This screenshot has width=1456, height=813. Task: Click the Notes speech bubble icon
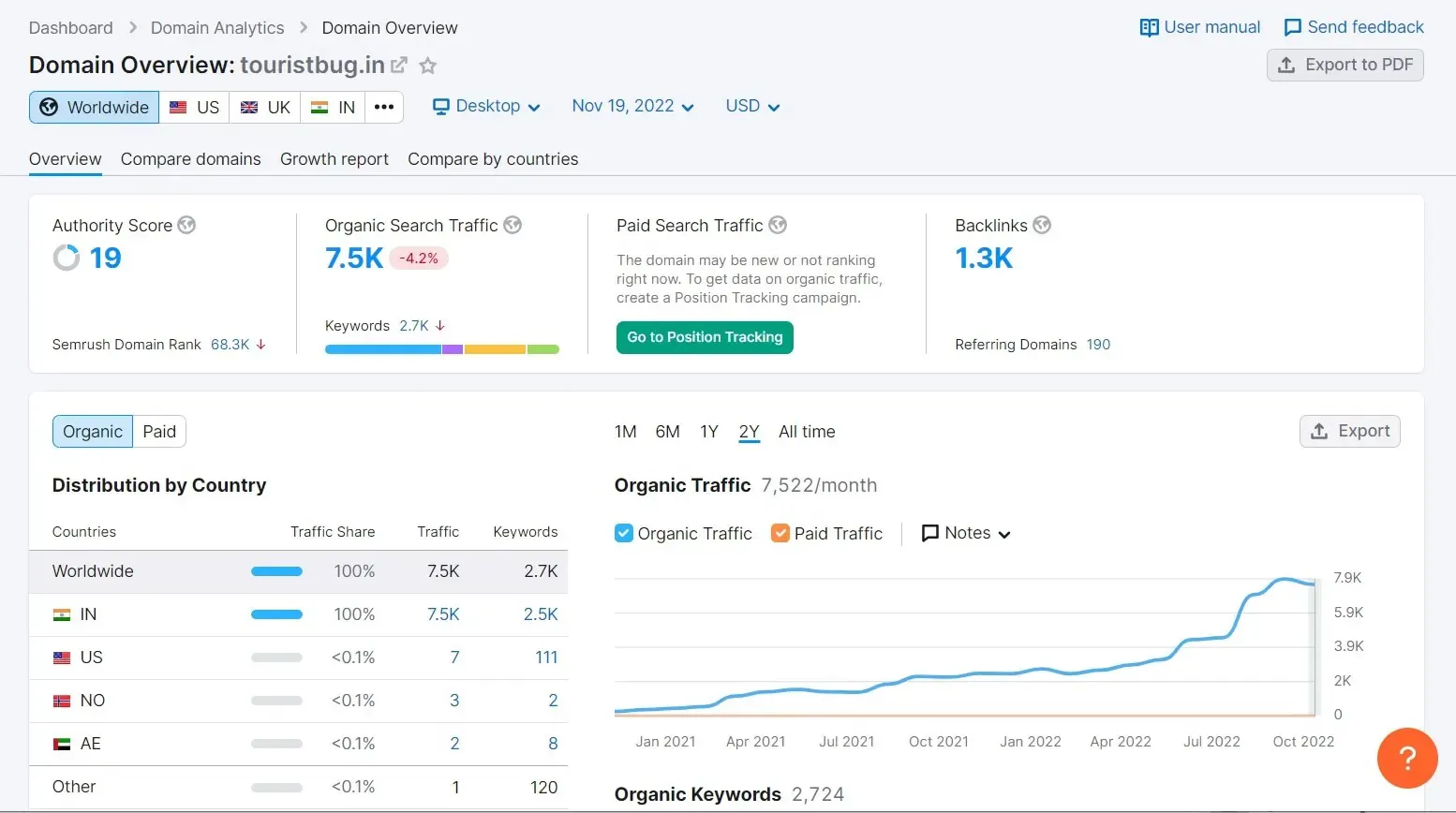(x=930, y=533)
